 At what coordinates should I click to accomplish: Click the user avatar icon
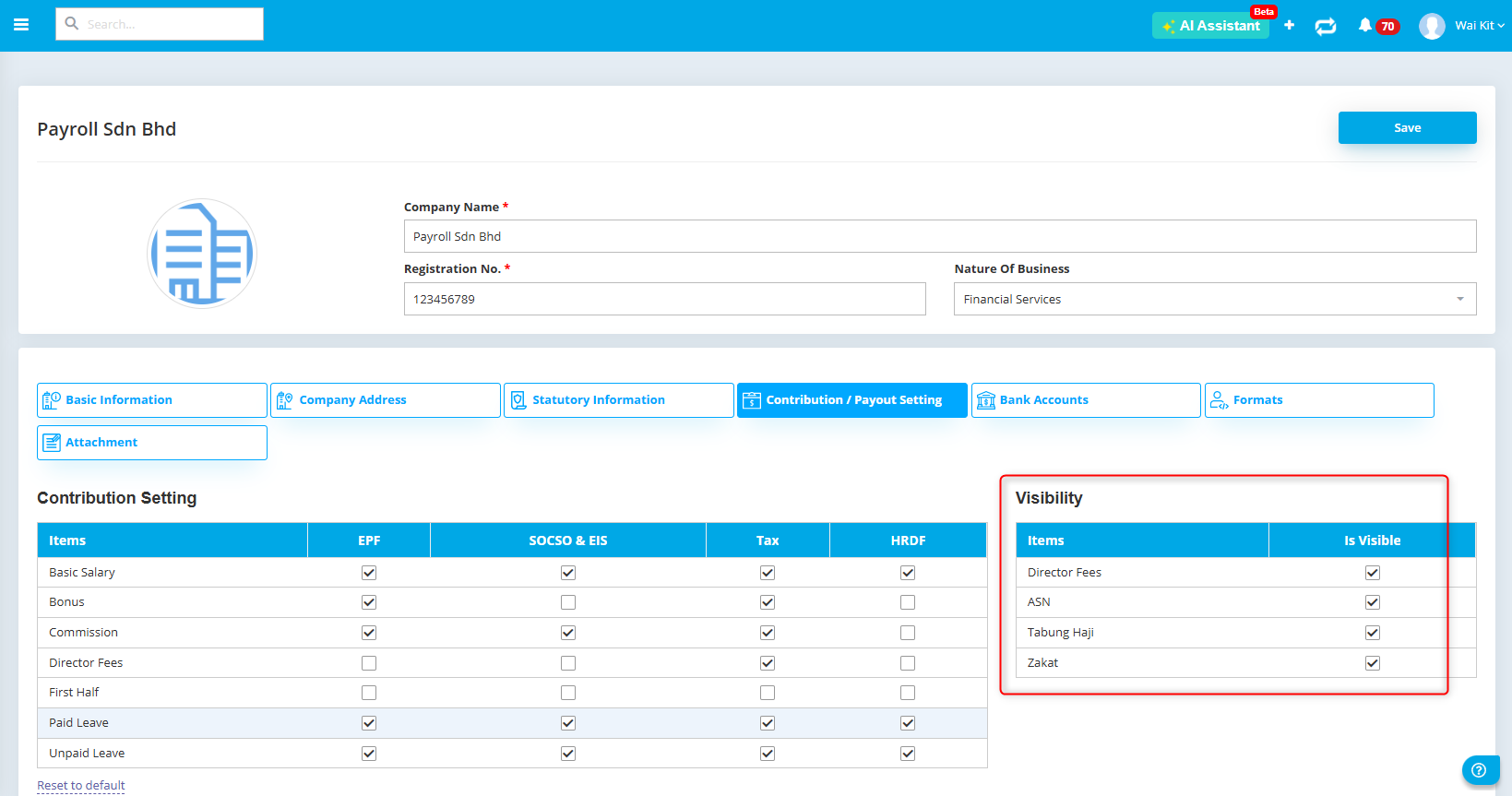pos(1432,26)
